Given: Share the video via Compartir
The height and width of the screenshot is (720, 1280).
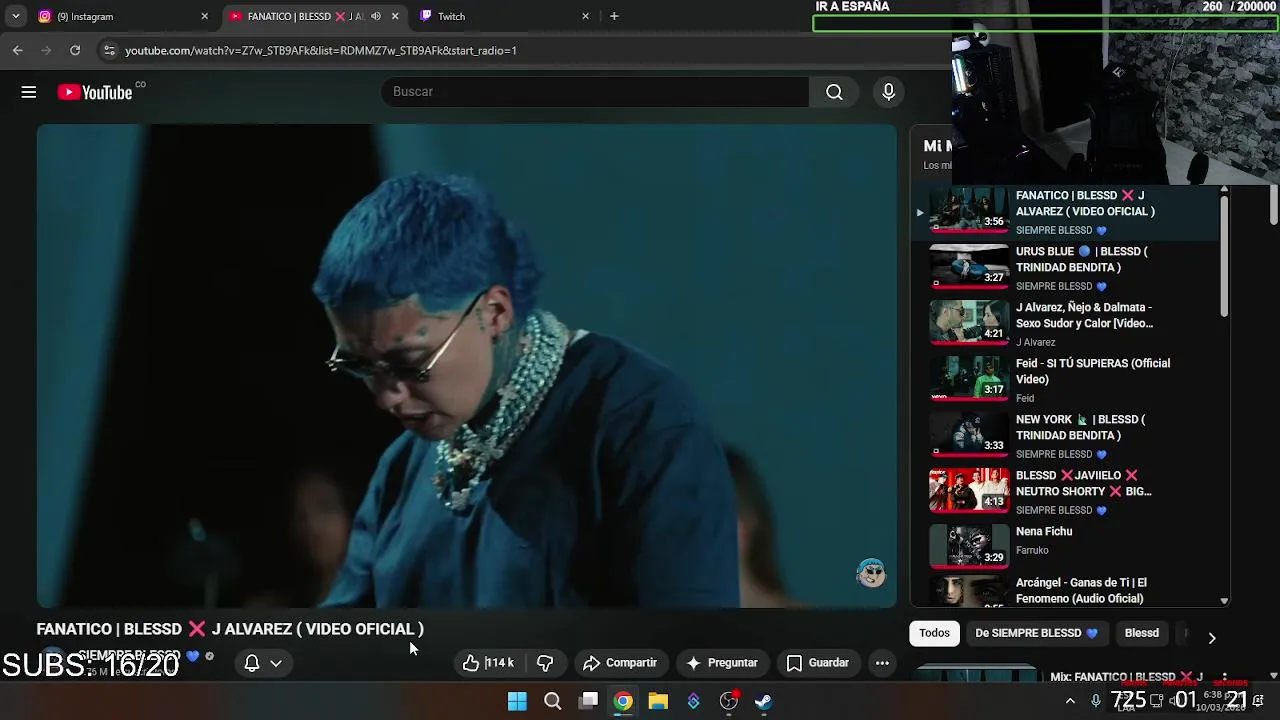Looking at the screenshot, I should [620, 663].
